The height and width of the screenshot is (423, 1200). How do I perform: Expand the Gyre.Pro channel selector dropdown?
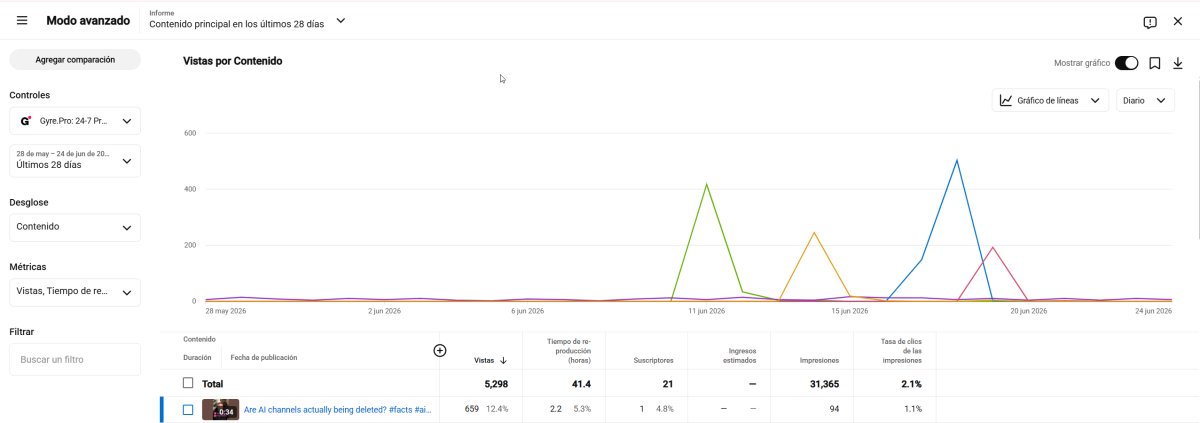click(75, 121)
